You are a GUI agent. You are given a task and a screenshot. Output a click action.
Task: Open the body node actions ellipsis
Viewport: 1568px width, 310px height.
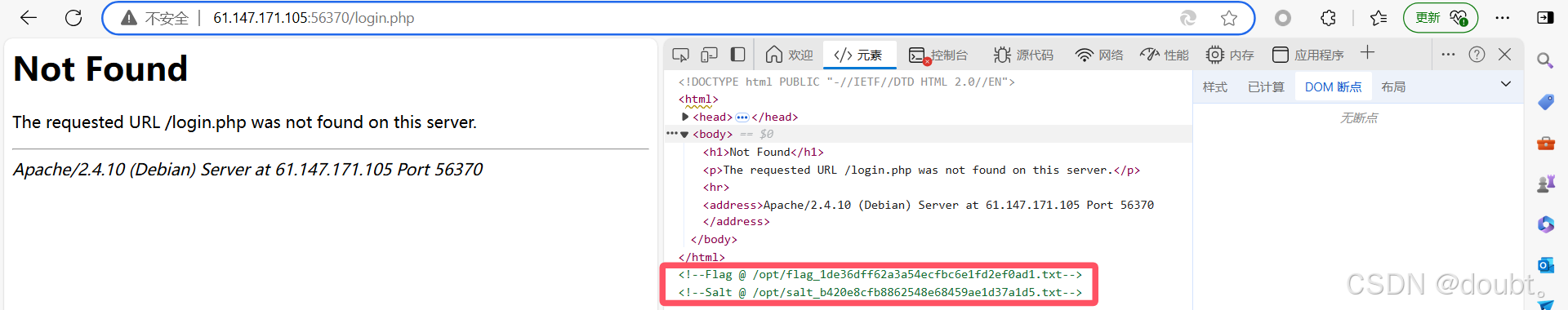[671, 134]
